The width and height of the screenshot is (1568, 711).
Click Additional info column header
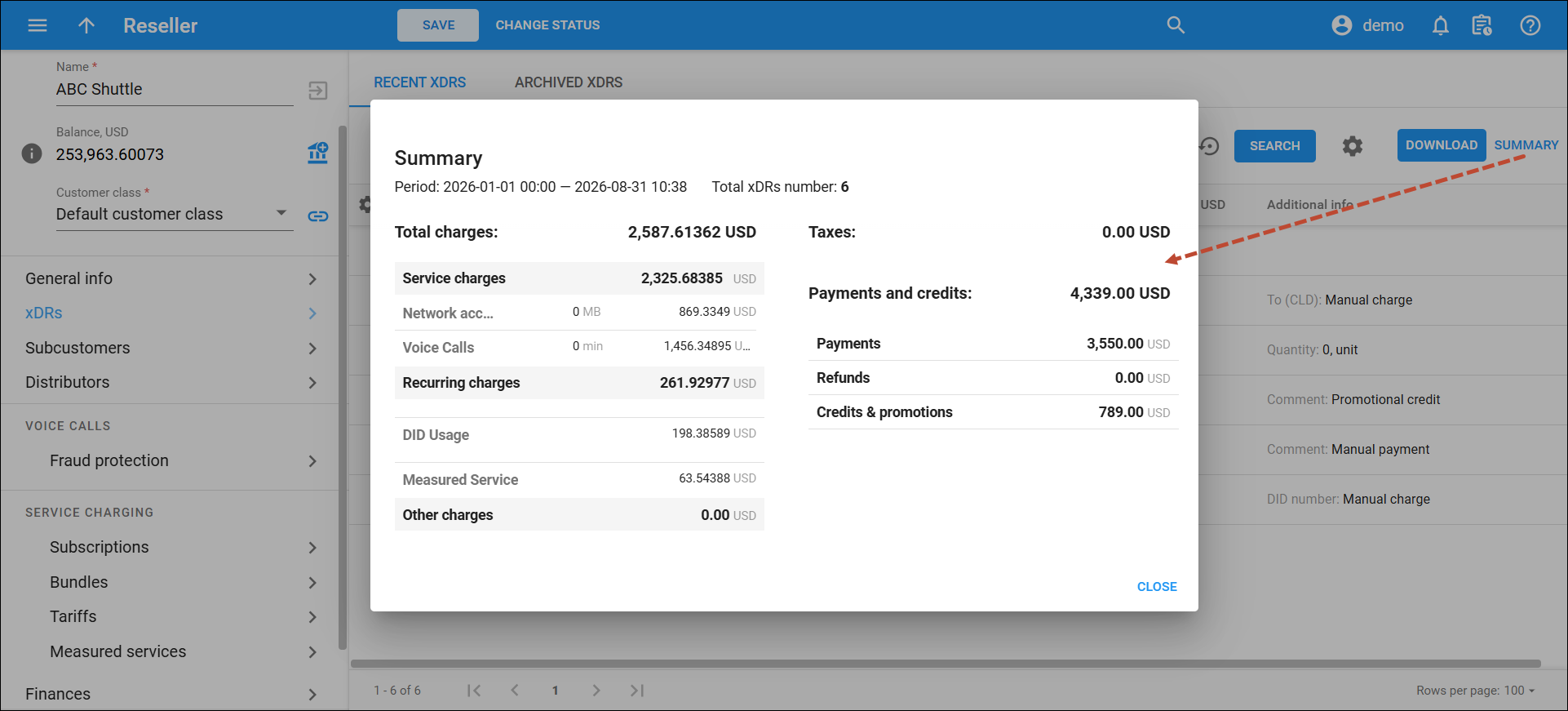click(x=1309, y=205)
